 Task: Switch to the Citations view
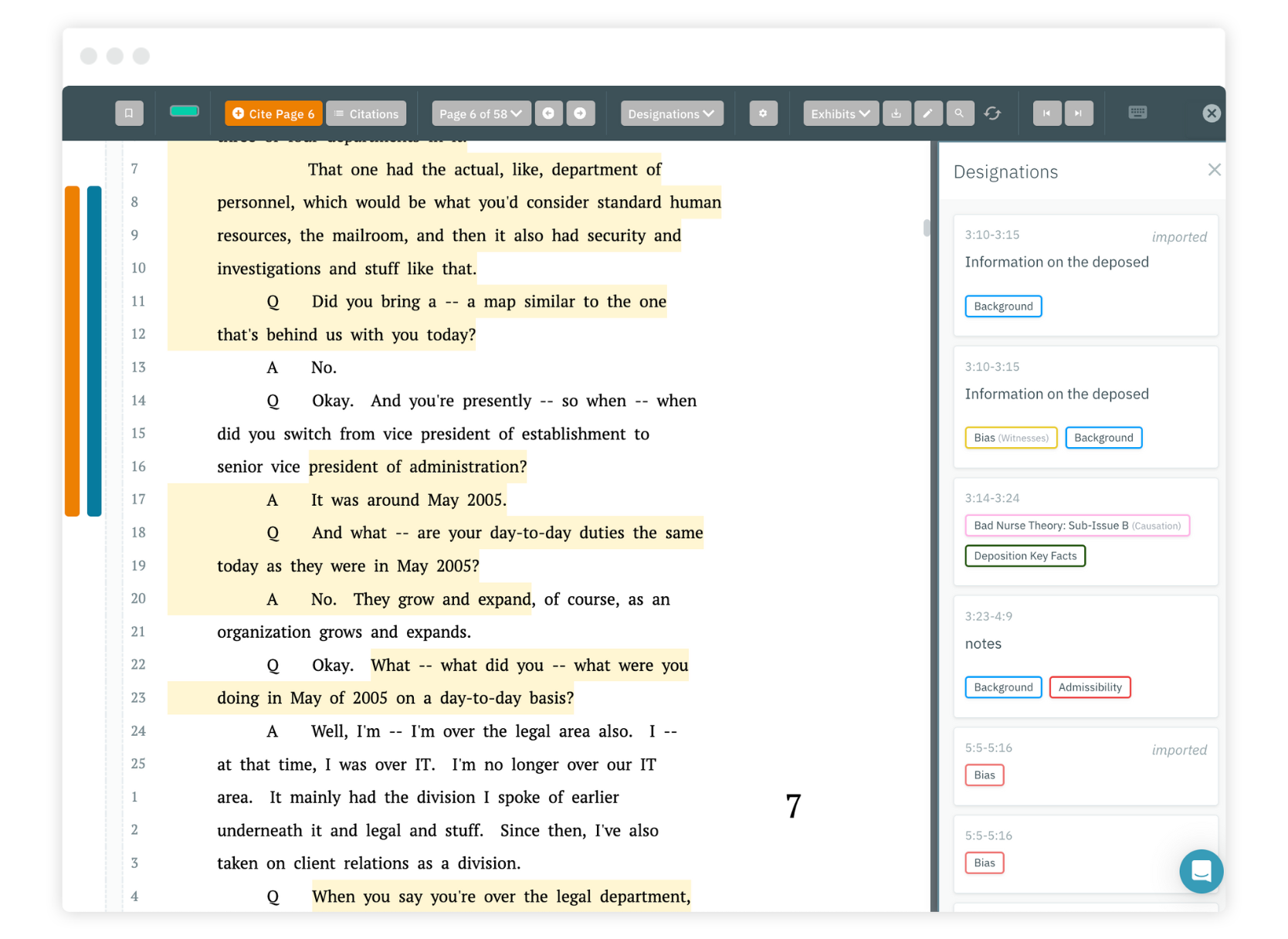tap(366, 113)
